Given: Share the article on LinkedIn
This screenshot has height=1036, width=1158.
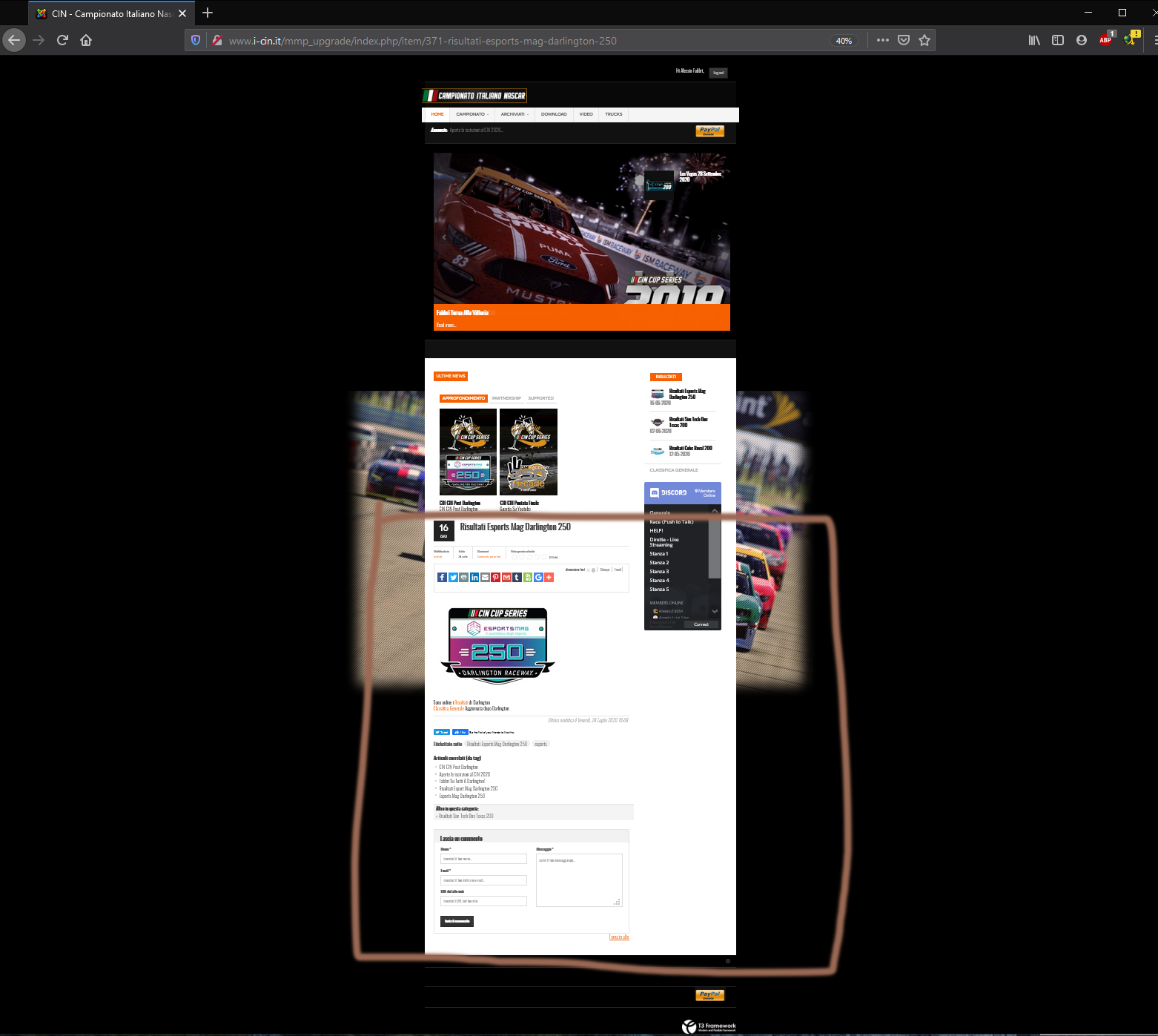Looking at the screenshot, I should pos(474,578).
